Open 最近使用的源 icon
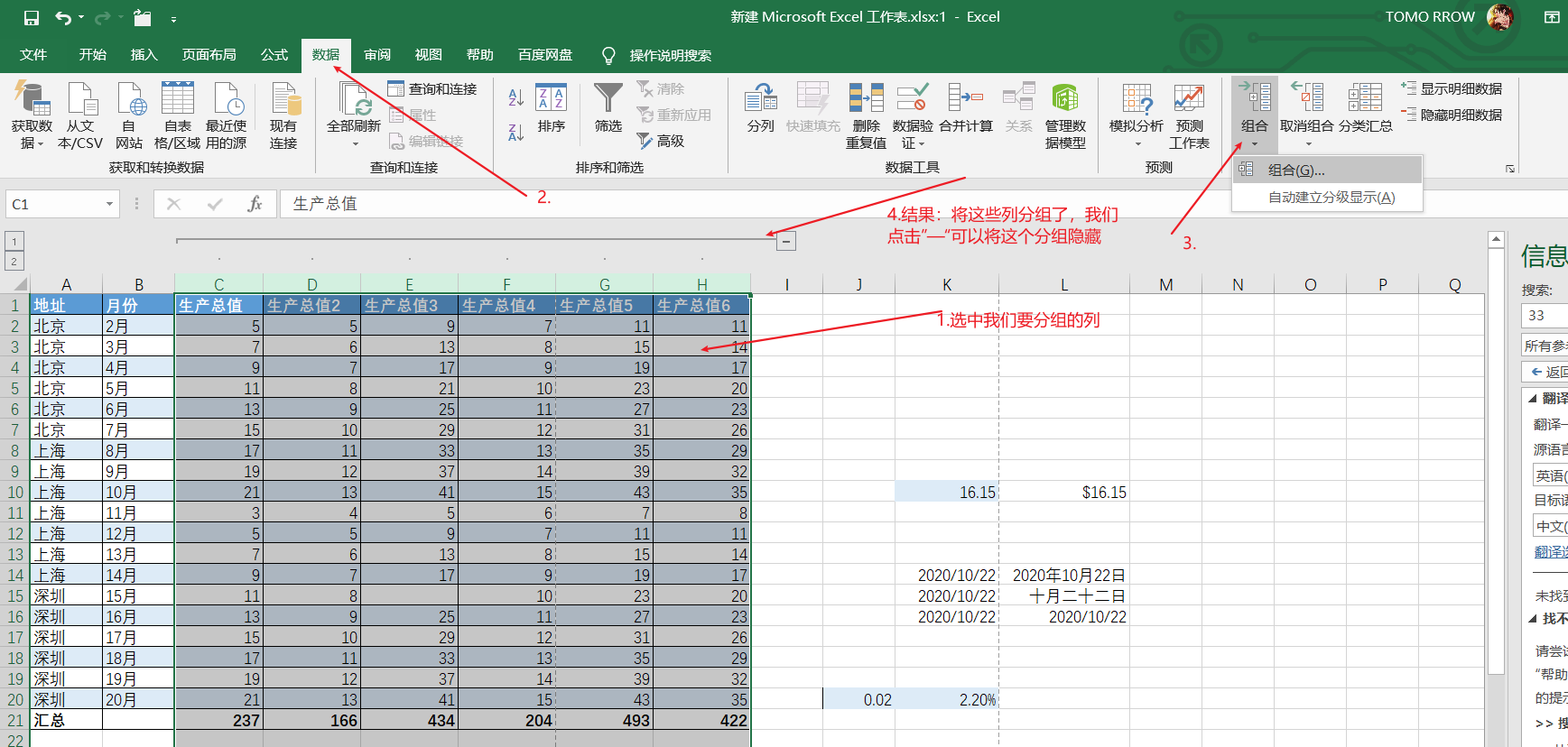The width and height of the screenshot is (1568, 747). coord(227,115)
